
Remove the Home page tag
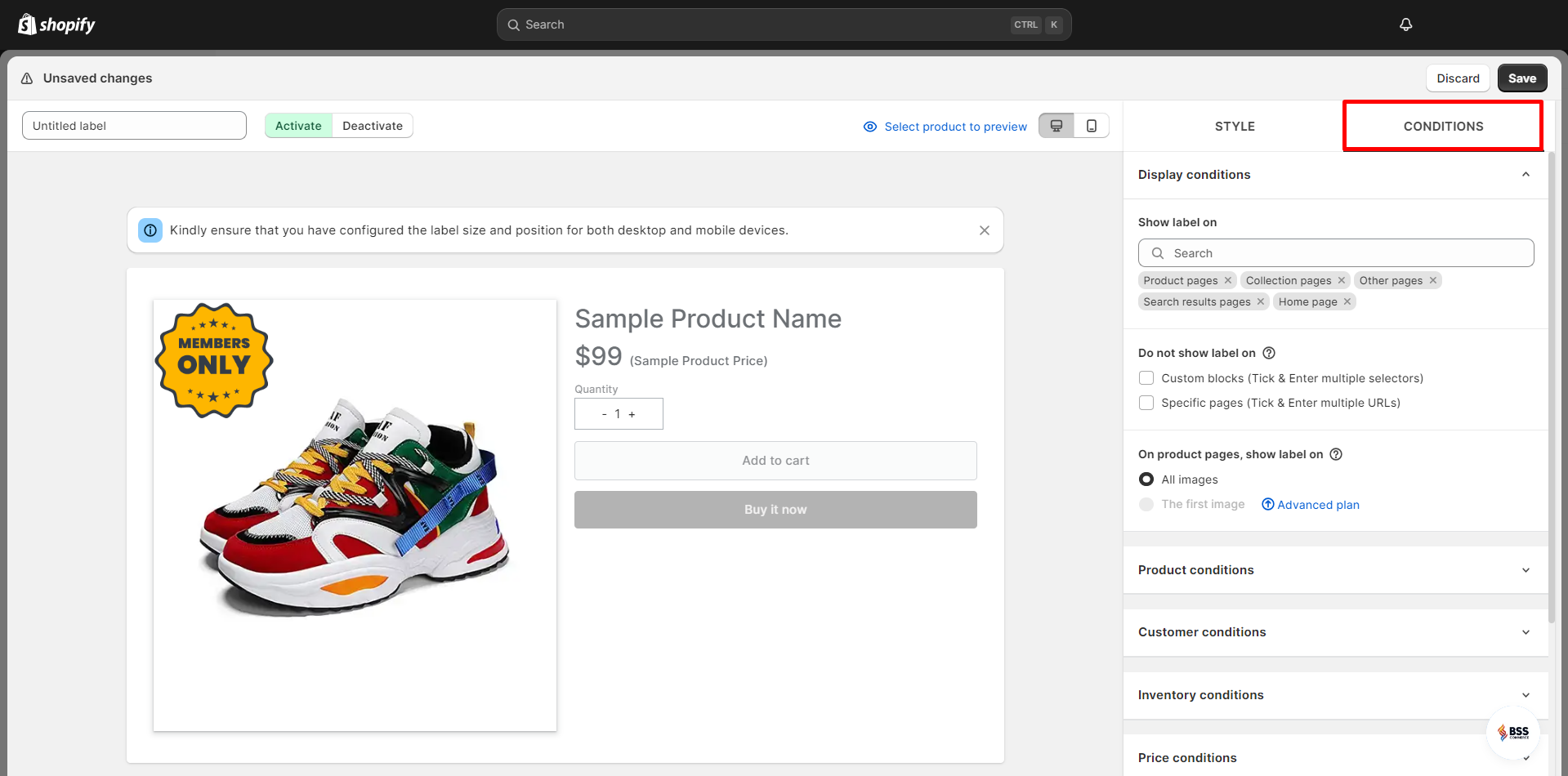[x=1347, y=301]
